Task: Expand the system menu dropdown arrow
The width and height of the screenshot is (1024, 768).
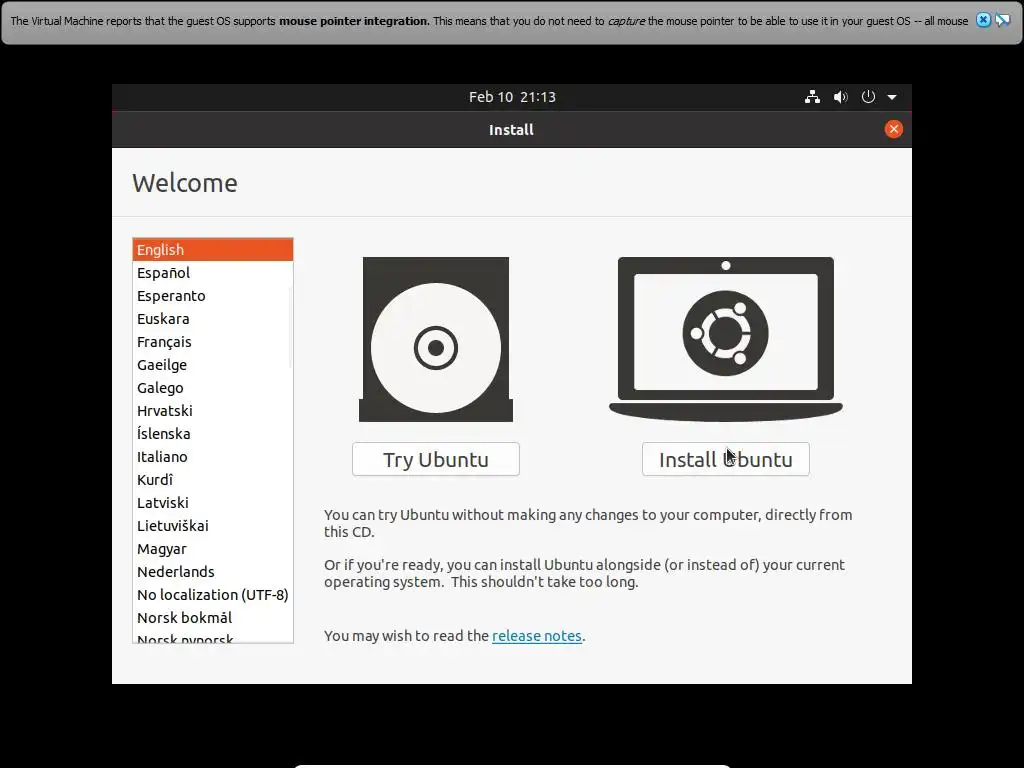Action: tap(892, 97)
